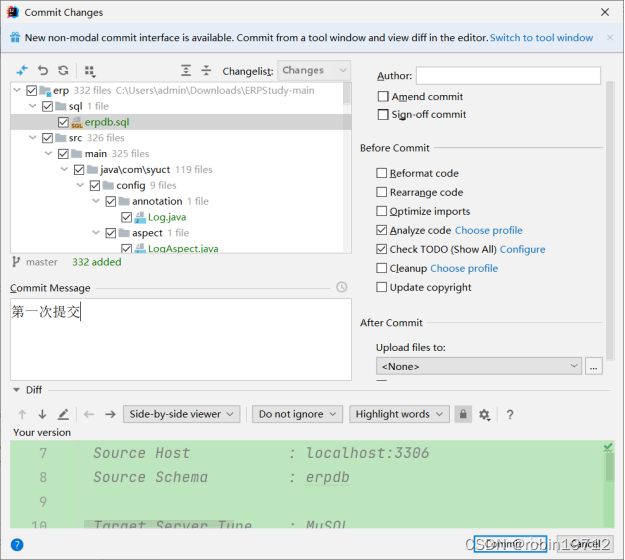Click Choose profile link next to Cleanup
The height and width of the screenshot is (560, 625).
coord(464,268)
